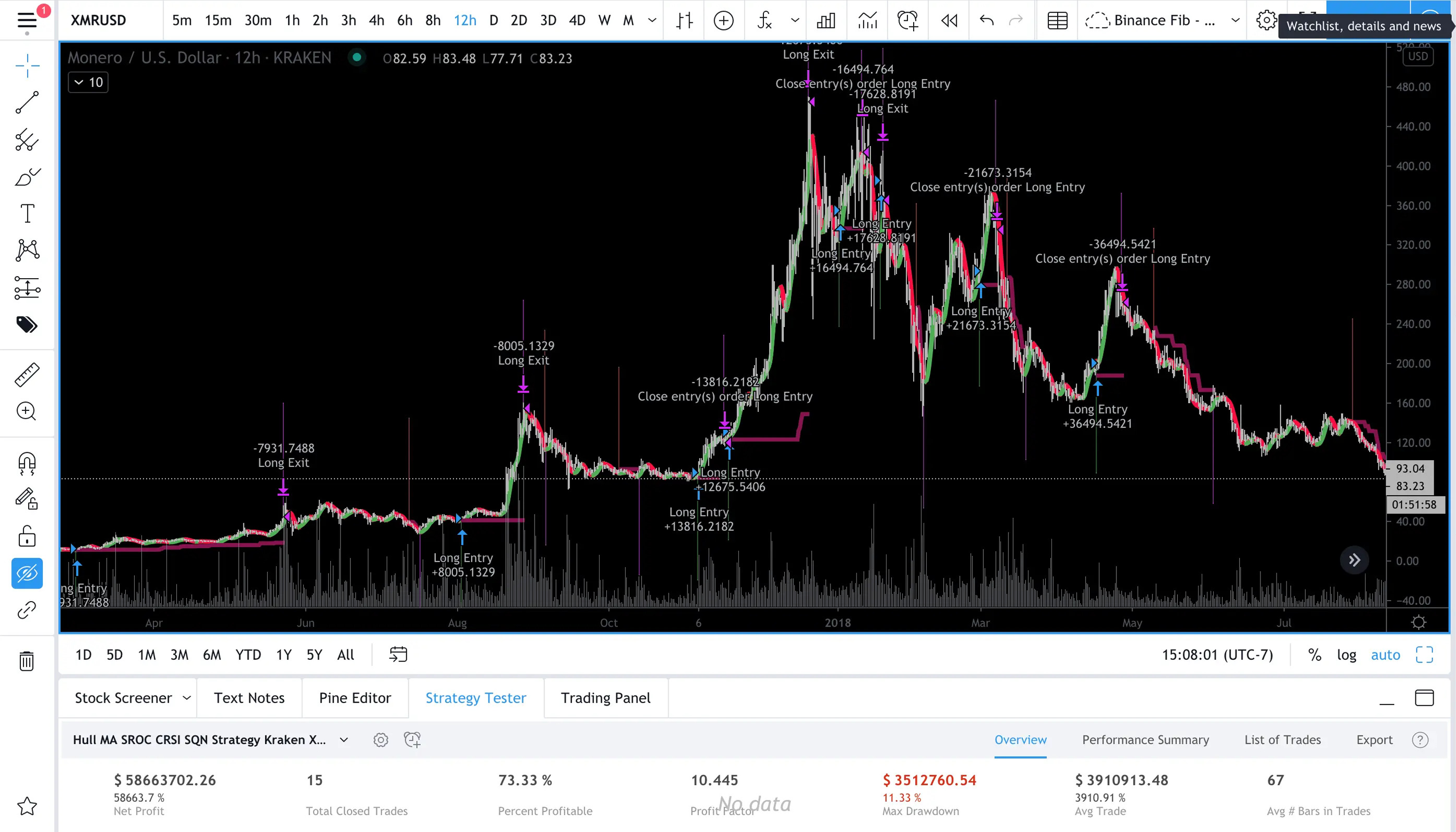Switch to Performance Summary tab
The height and width of the screenshot is (832, 1456).
coord(1145,740)
